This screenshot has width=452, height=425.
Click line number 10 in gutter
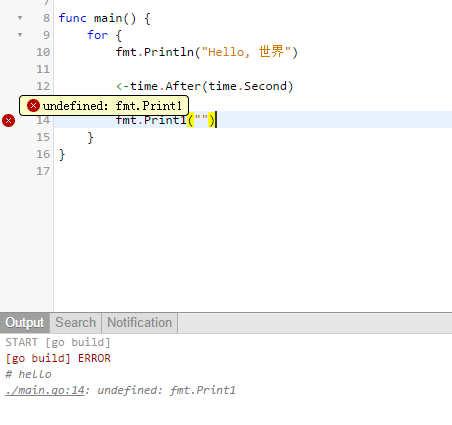coord(43,52)
